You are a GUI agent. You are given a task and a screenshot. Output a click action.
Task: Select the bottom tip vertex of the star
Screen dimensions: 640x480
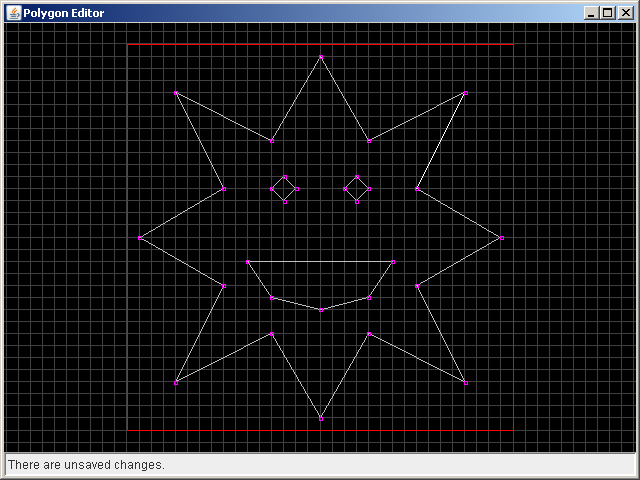pyautogui.click(x=321, y=419)
